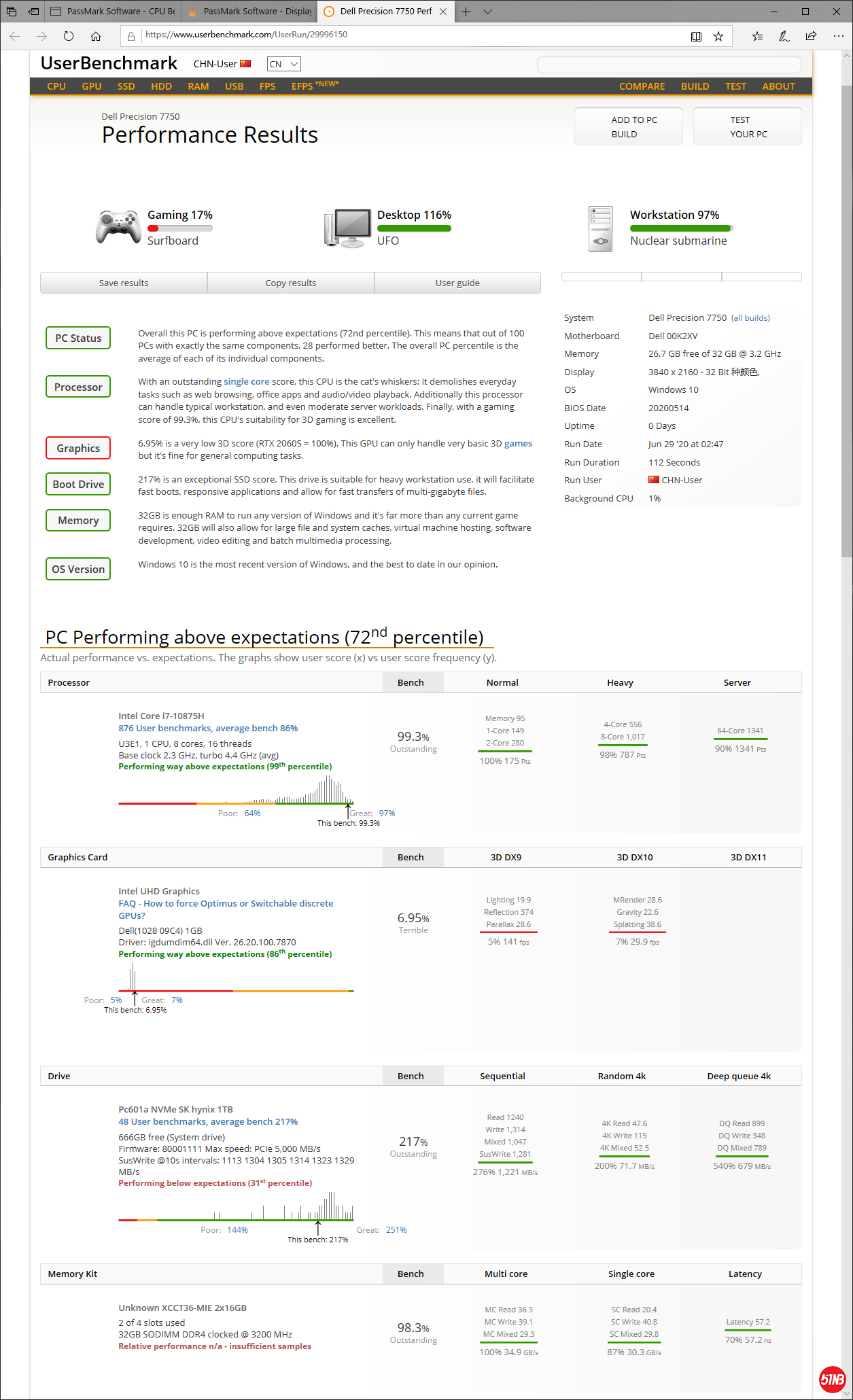The height and width of the screenshot is (1400, 853).
Task: Click the Boot Drive status button
Action: point(78,484)
